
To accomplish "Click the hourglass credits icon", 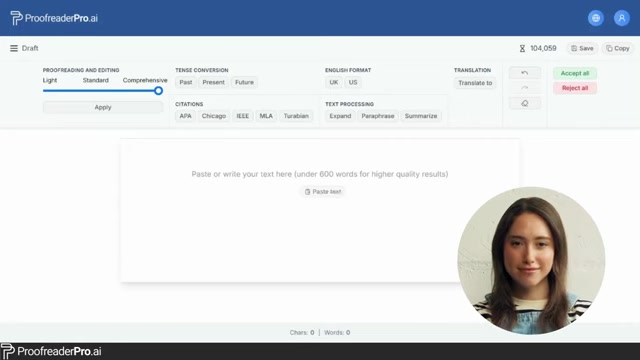I will (522, 49).
